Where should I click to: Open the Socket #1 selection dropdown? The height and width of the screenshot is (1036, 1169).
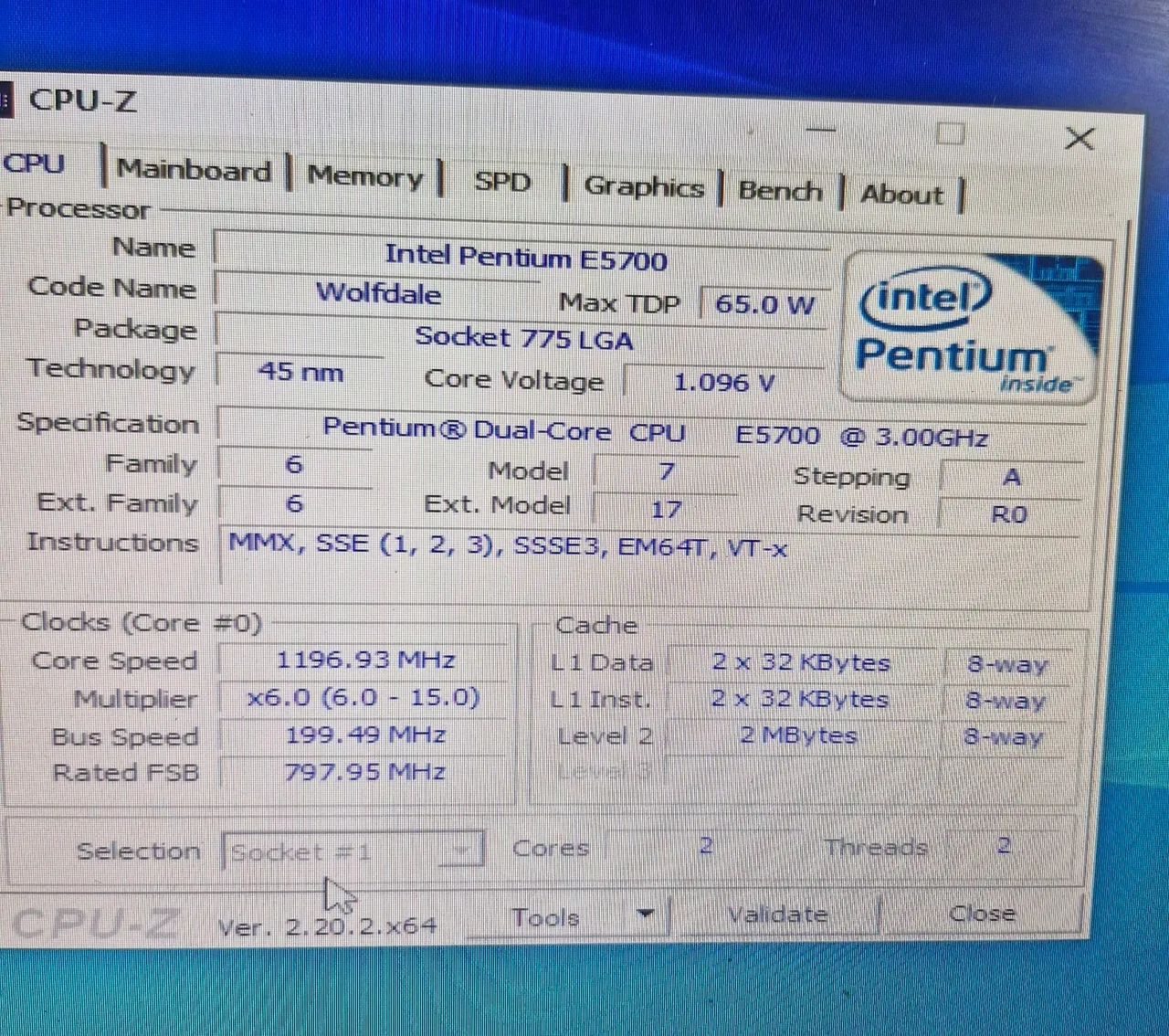click(x=353, y=852)
